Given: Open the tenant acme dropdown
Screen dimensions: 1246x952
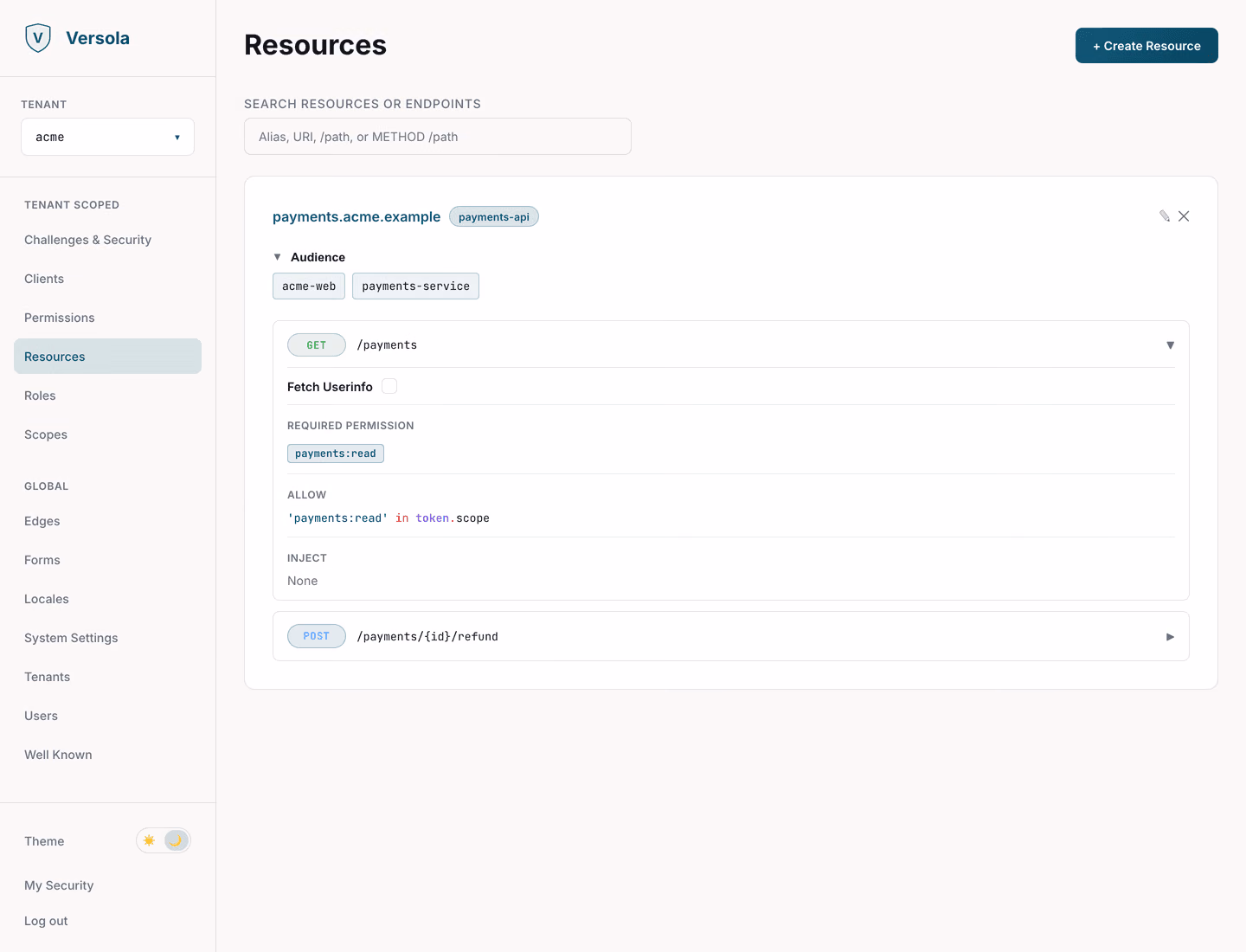Looking at the screenshot, I should click(107, 137).
